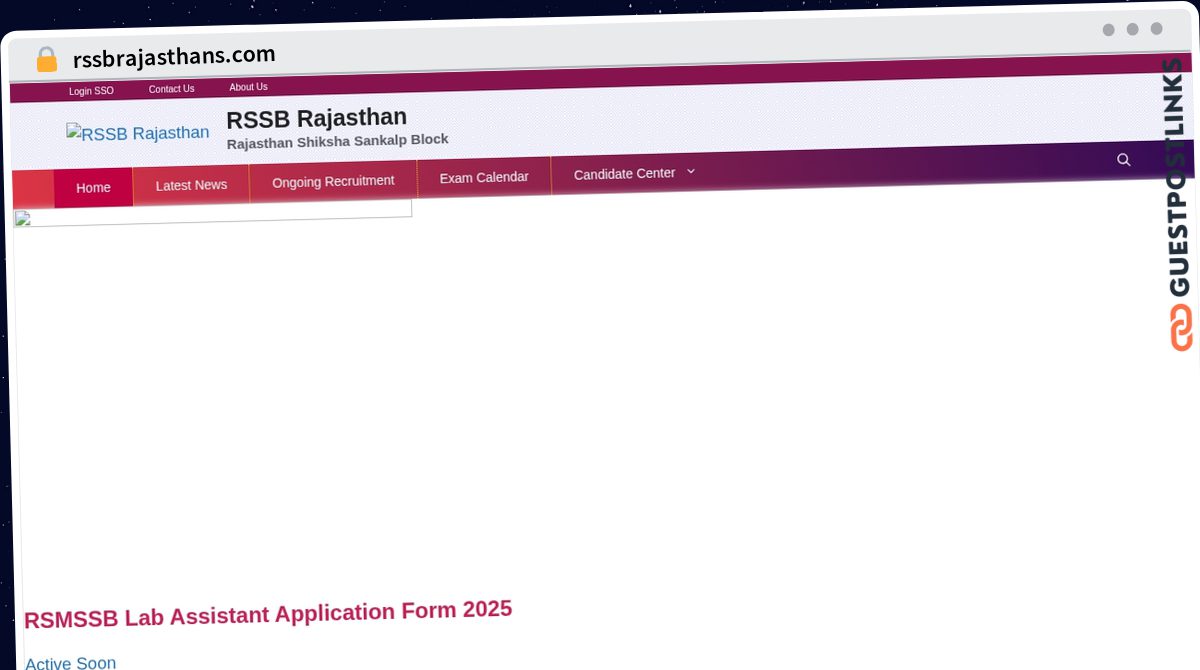
Task: Open the About Us link
Action: click(248, 87)
